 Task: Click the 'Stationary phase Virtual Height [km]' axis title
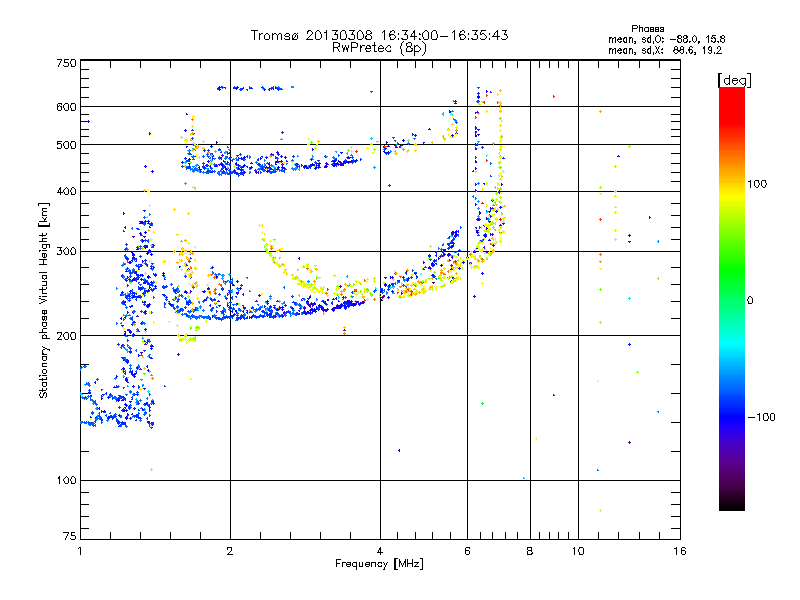click(43, 300)
